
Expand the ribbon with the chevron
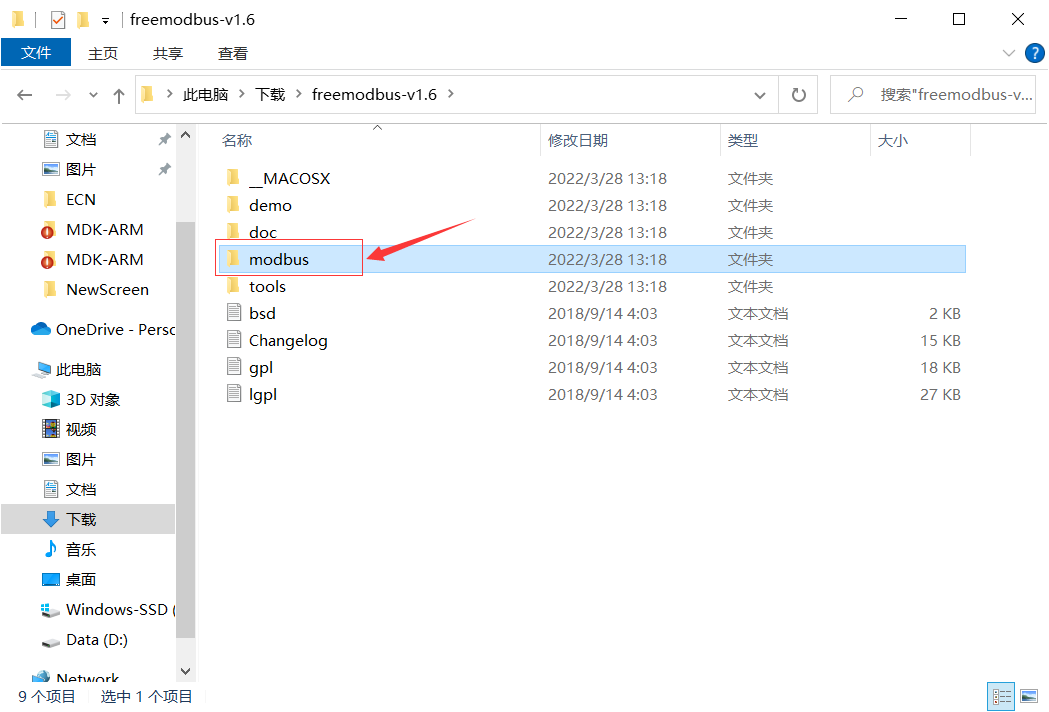click(x=1008, y=53)
